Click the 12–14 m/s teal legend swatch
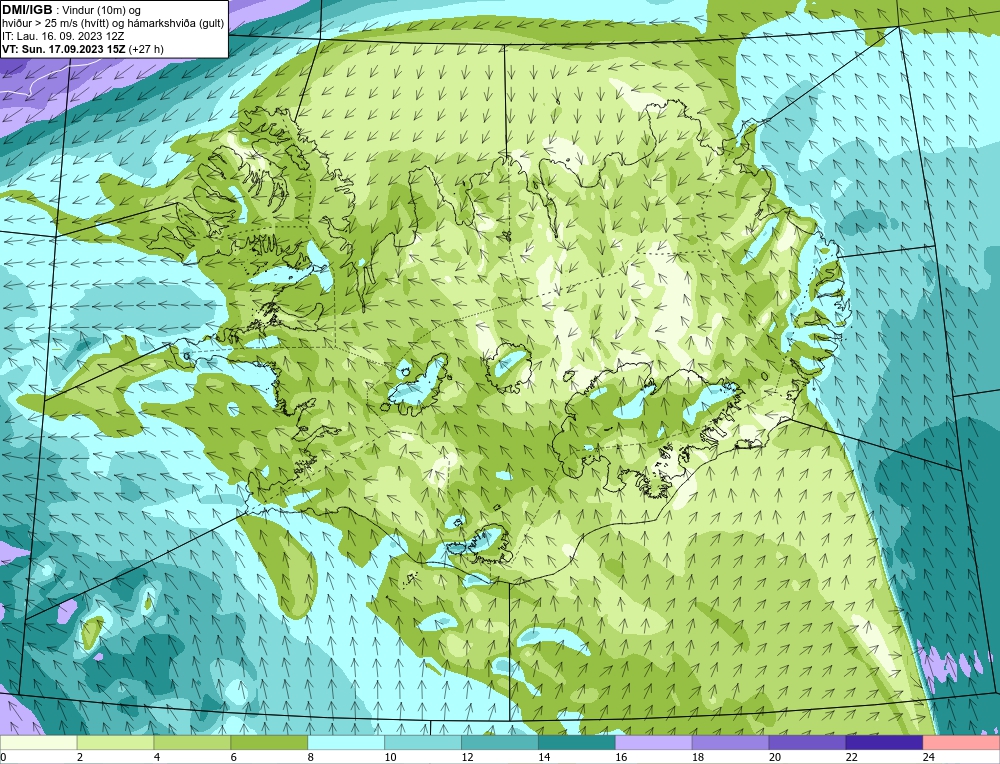1000x764 pixels. pyautogui.click(x=500, y=743)
